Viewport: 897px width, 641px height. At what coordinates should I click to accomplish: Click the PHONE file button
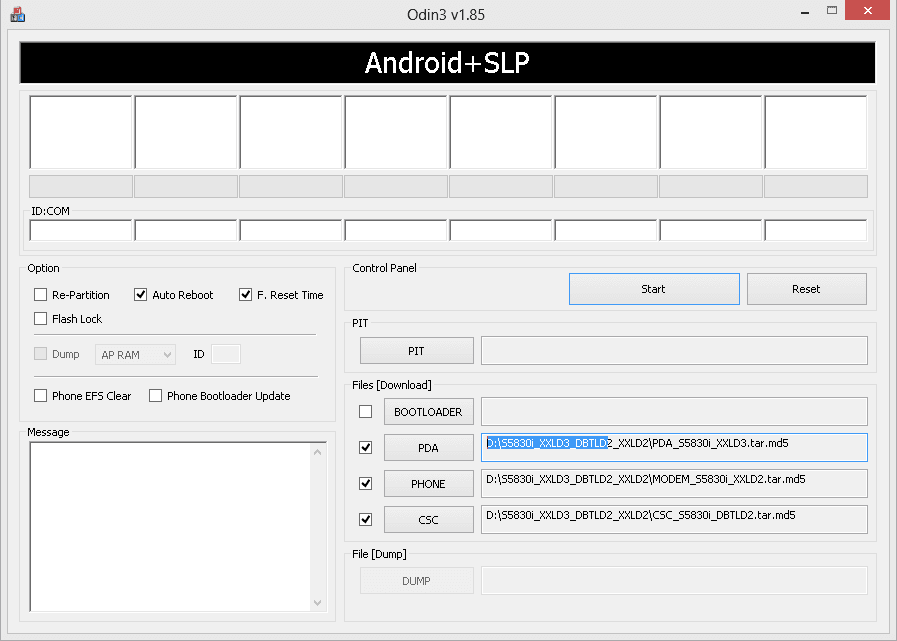[x=428, y=484]
